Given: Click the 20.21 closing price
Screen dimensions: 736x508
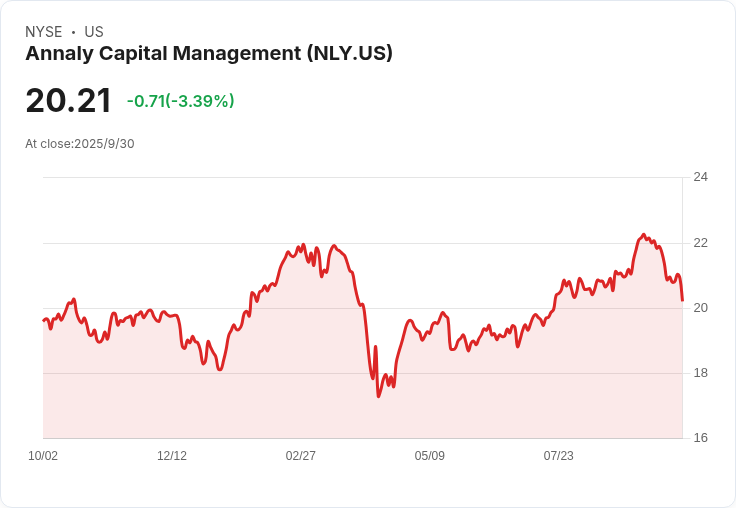Looking at the screenshot, I should pyautogui.click(x=68, y=101).
